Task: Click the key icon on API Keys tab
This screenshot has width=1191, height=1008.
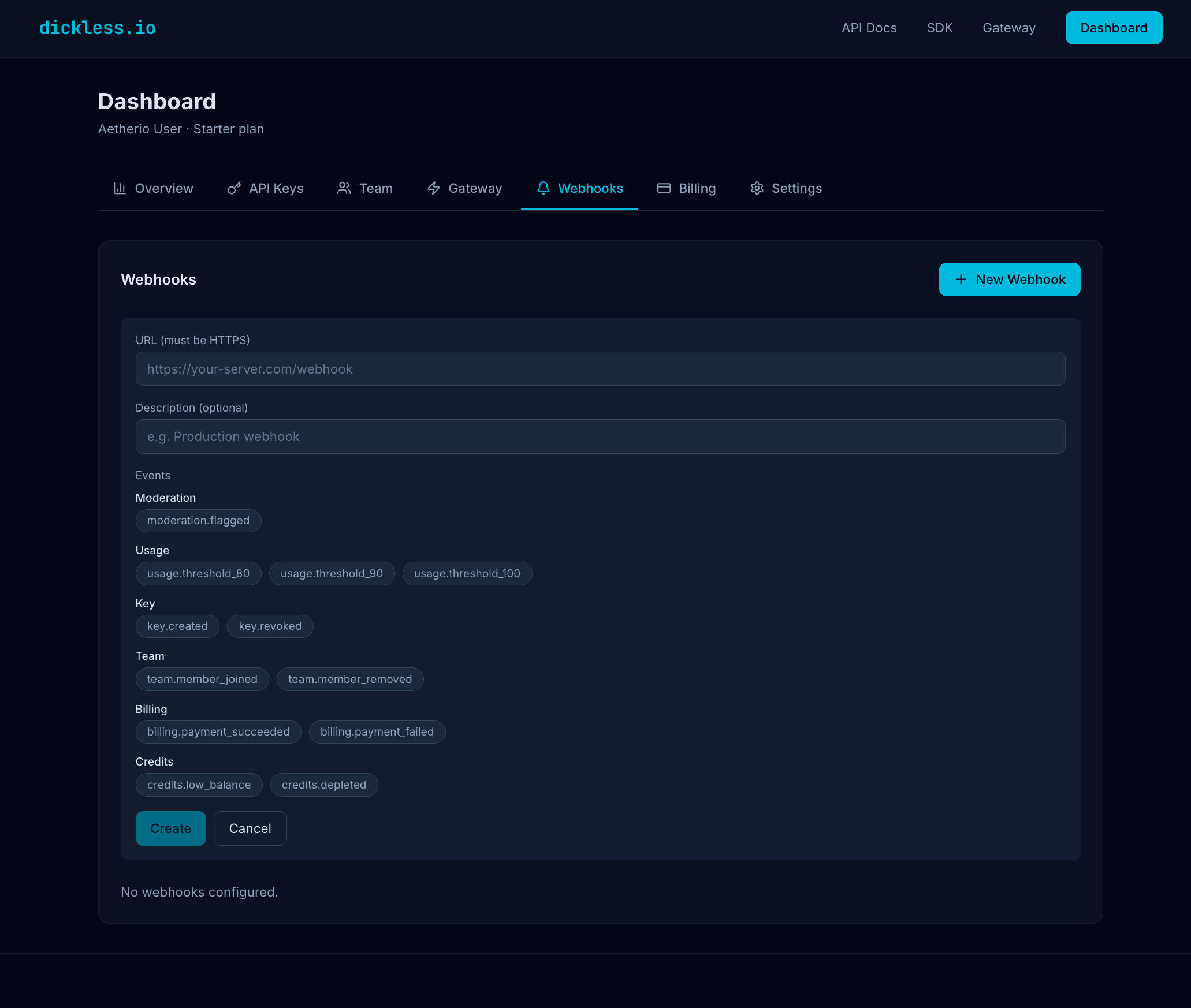Action: (x=233, y=188)
